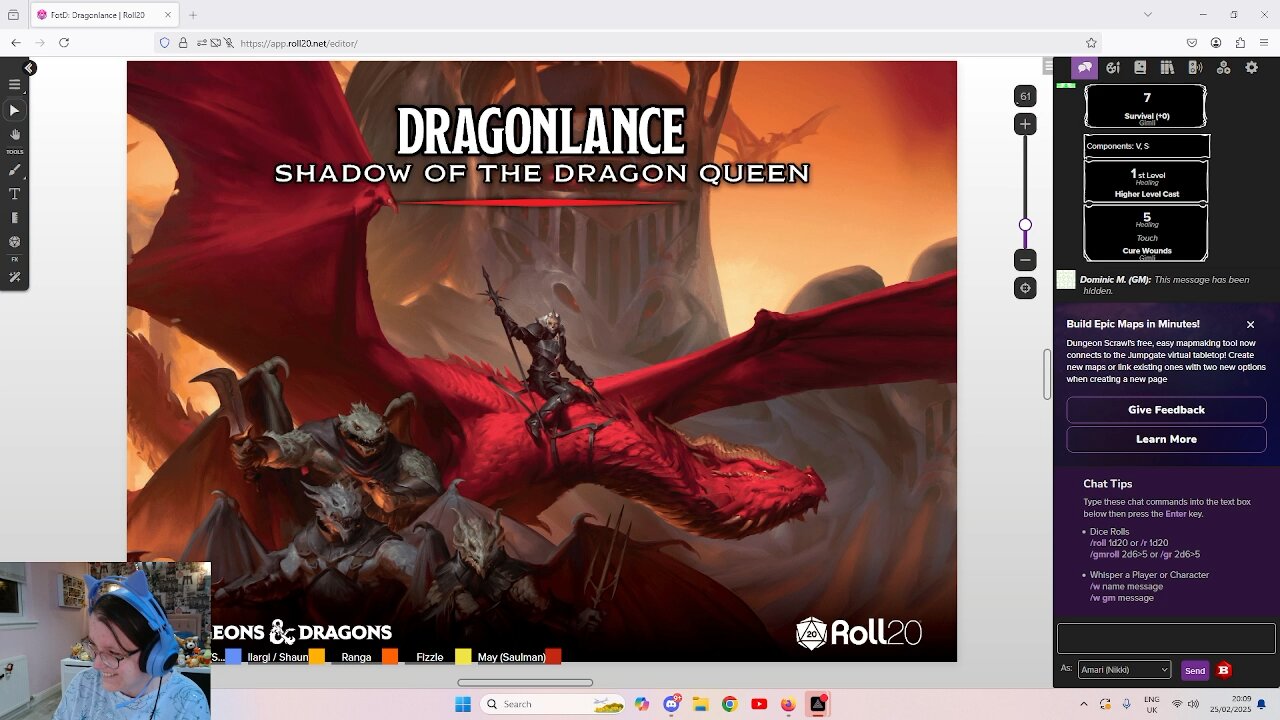Switch to the Jukebox tab
Viewport: 1280px width, 720px height.
click(x=1195, y=68)
